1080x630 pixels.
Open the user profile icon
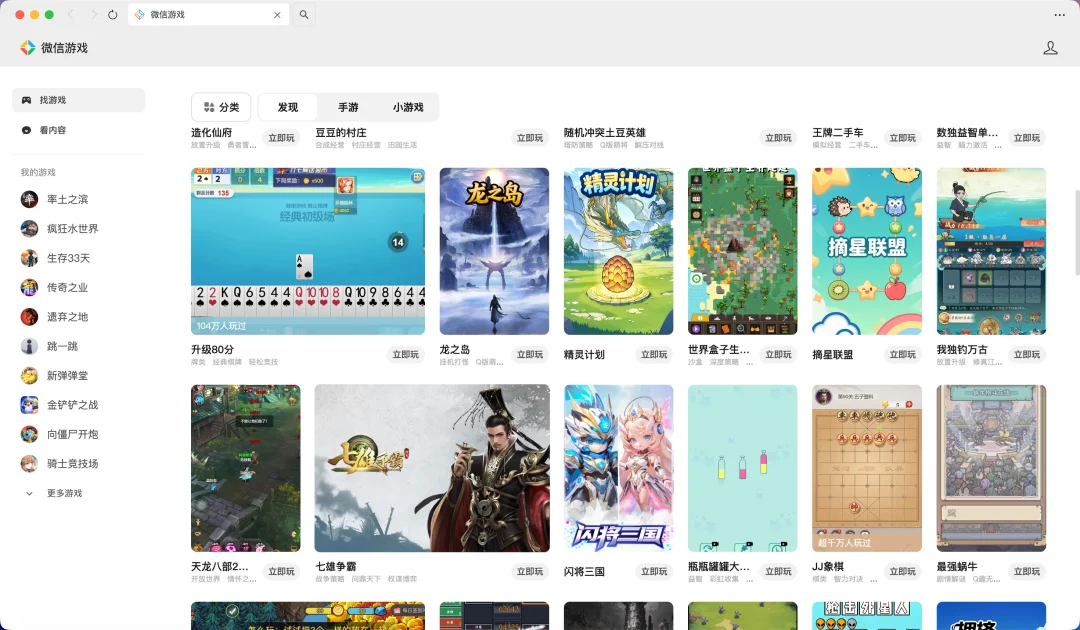(x=1050, y=47)
